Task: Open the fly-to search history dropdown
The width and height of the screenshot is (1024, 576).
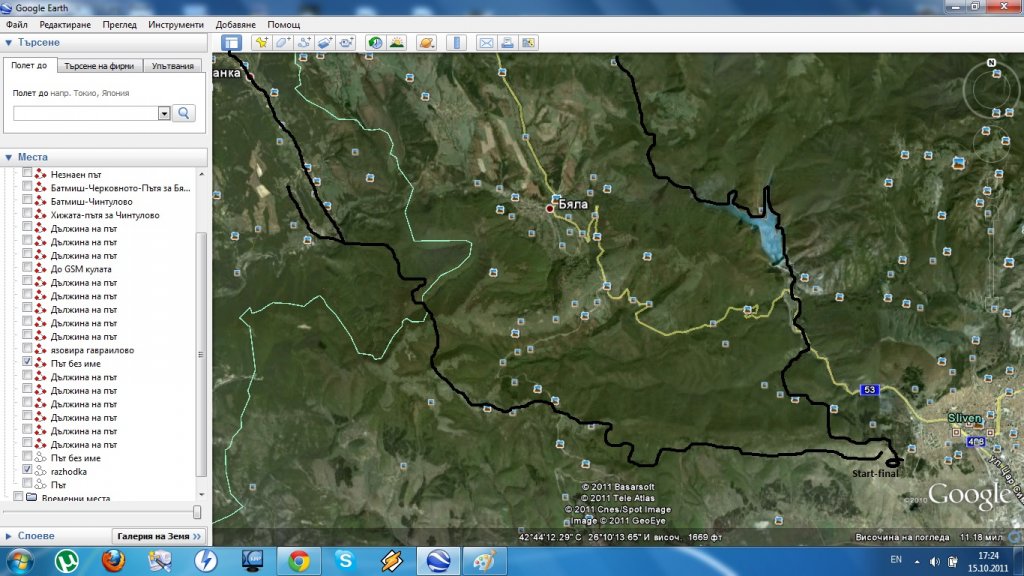Action: (164, 114)
